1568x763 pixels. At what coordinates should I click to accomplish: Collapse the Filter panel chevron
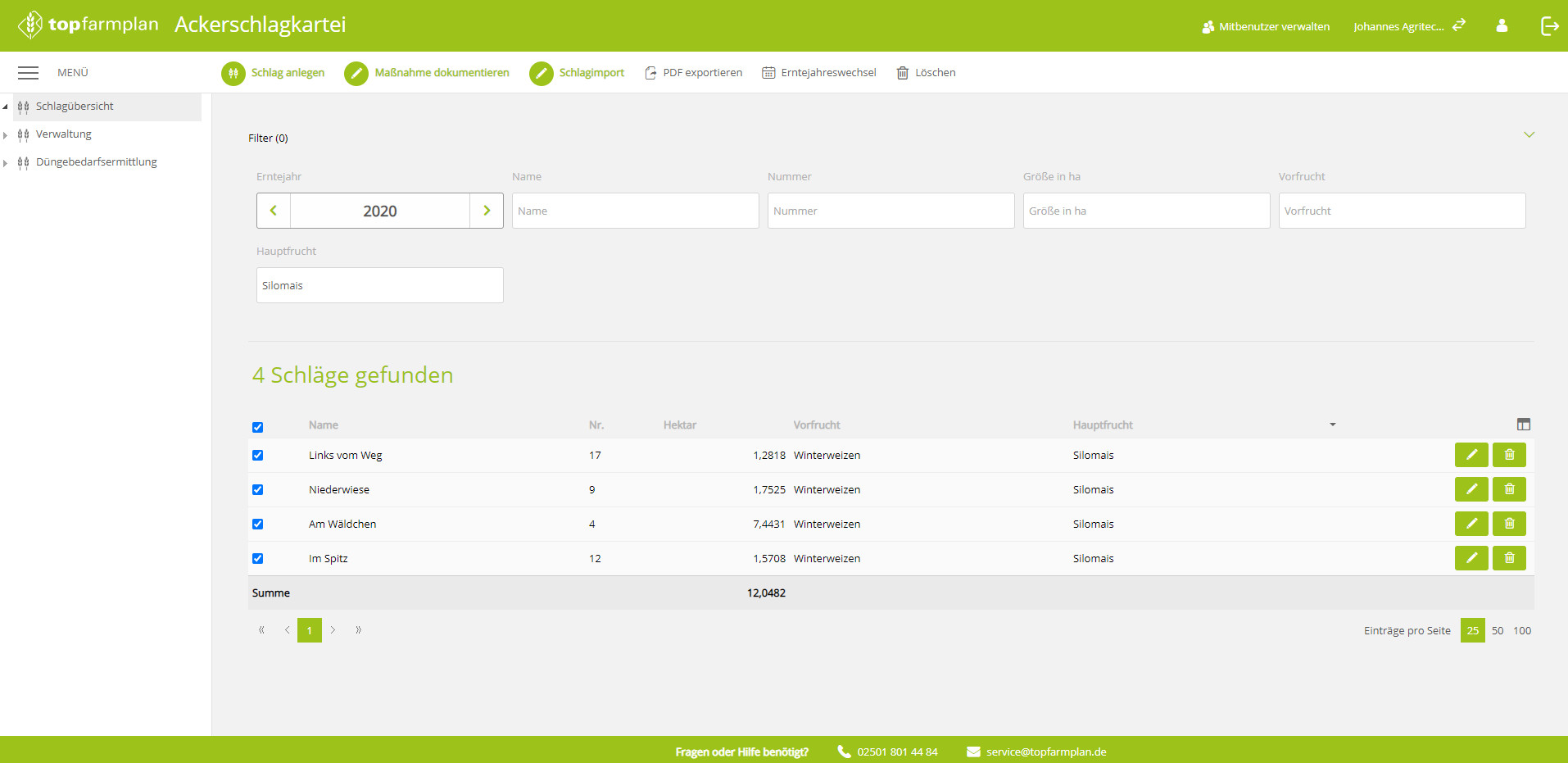click(x=1529, y=135)
